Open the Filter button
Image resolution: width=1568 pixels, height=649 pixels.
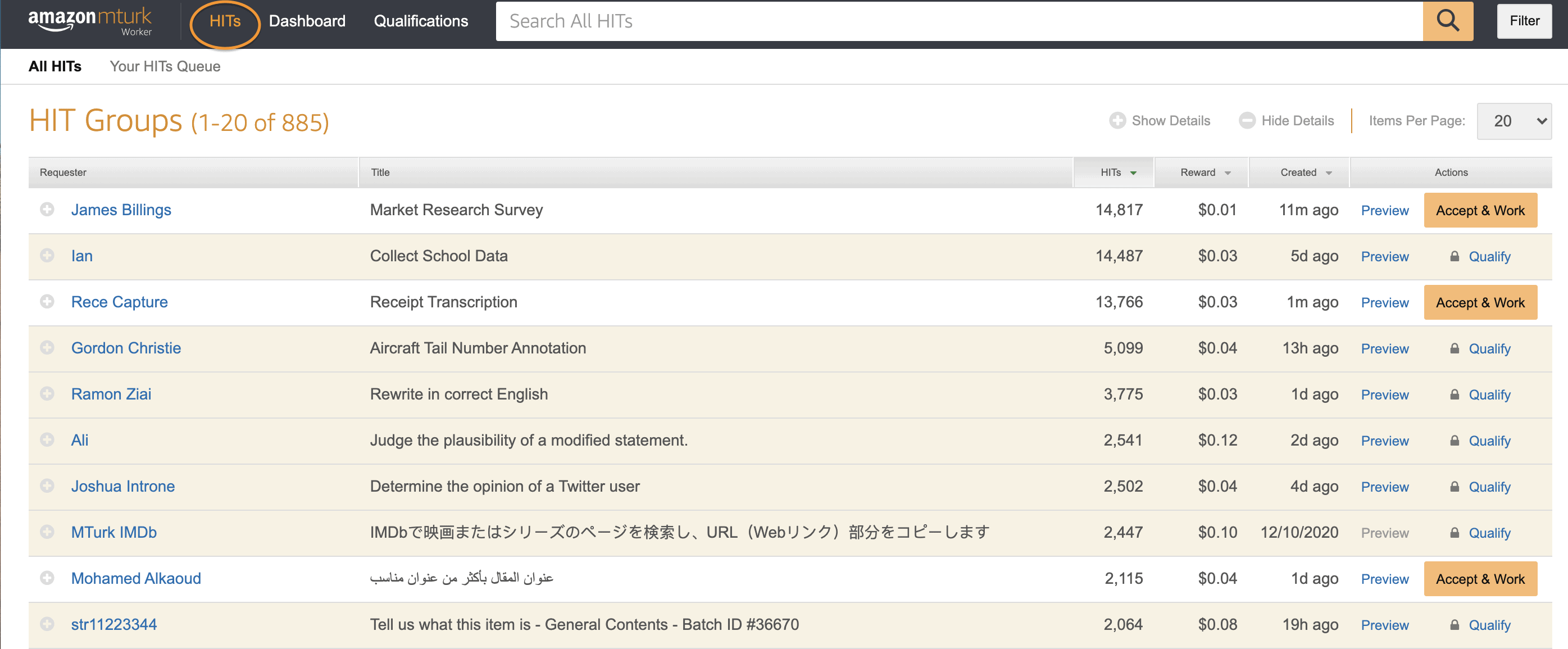coord(1524,21)
